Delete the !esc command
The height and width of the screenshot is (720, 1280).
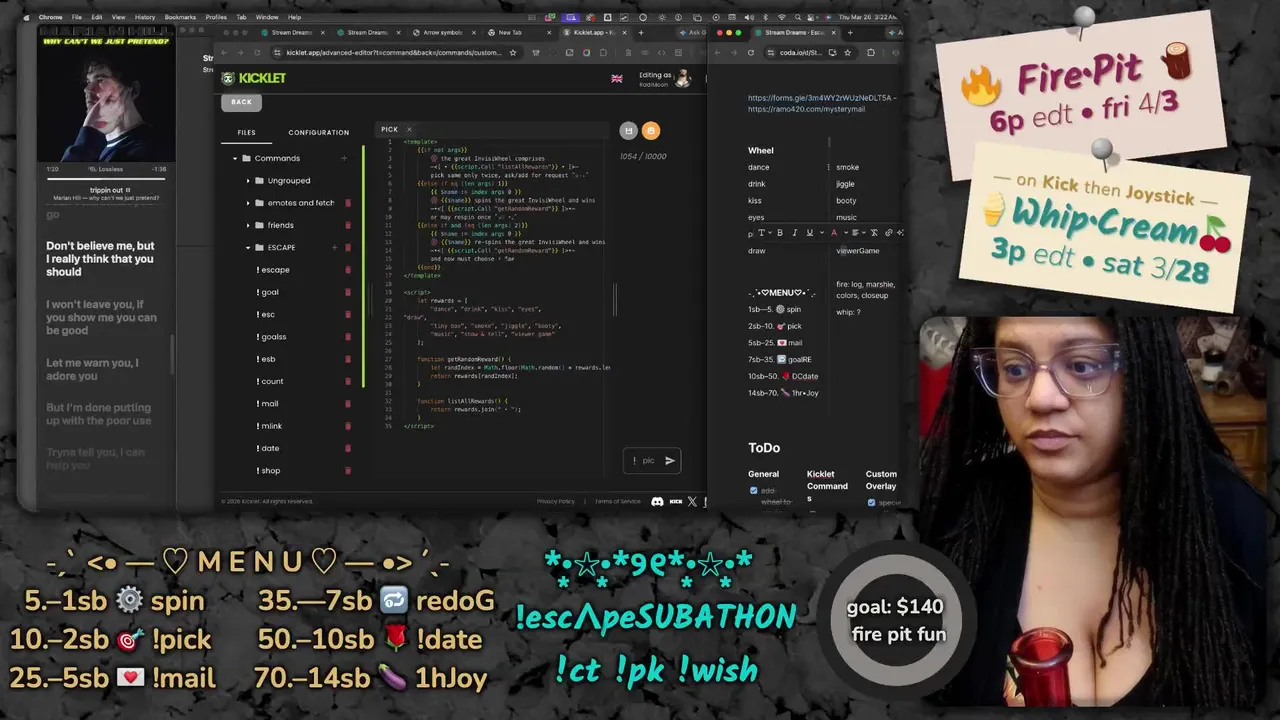coord(348,314)
